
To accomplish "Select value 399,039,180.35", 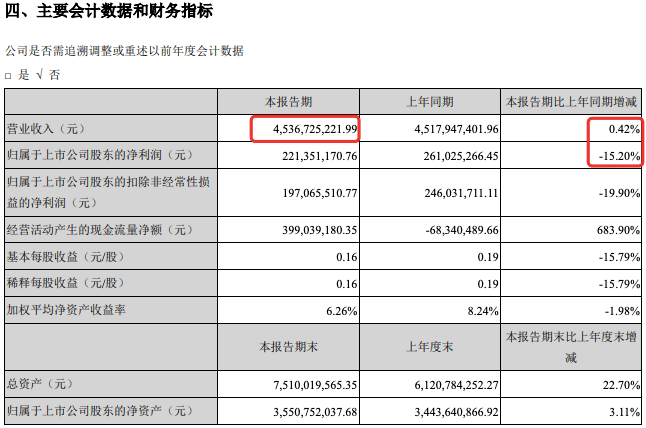I will pos(320,230).
